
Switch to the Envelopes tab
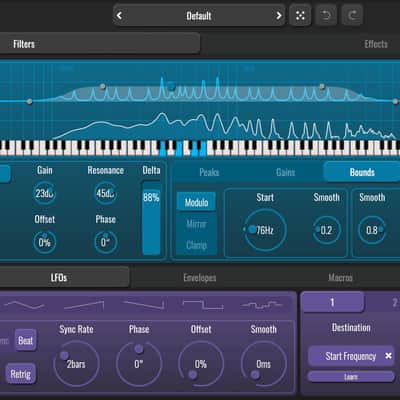(x=200, y=278)
